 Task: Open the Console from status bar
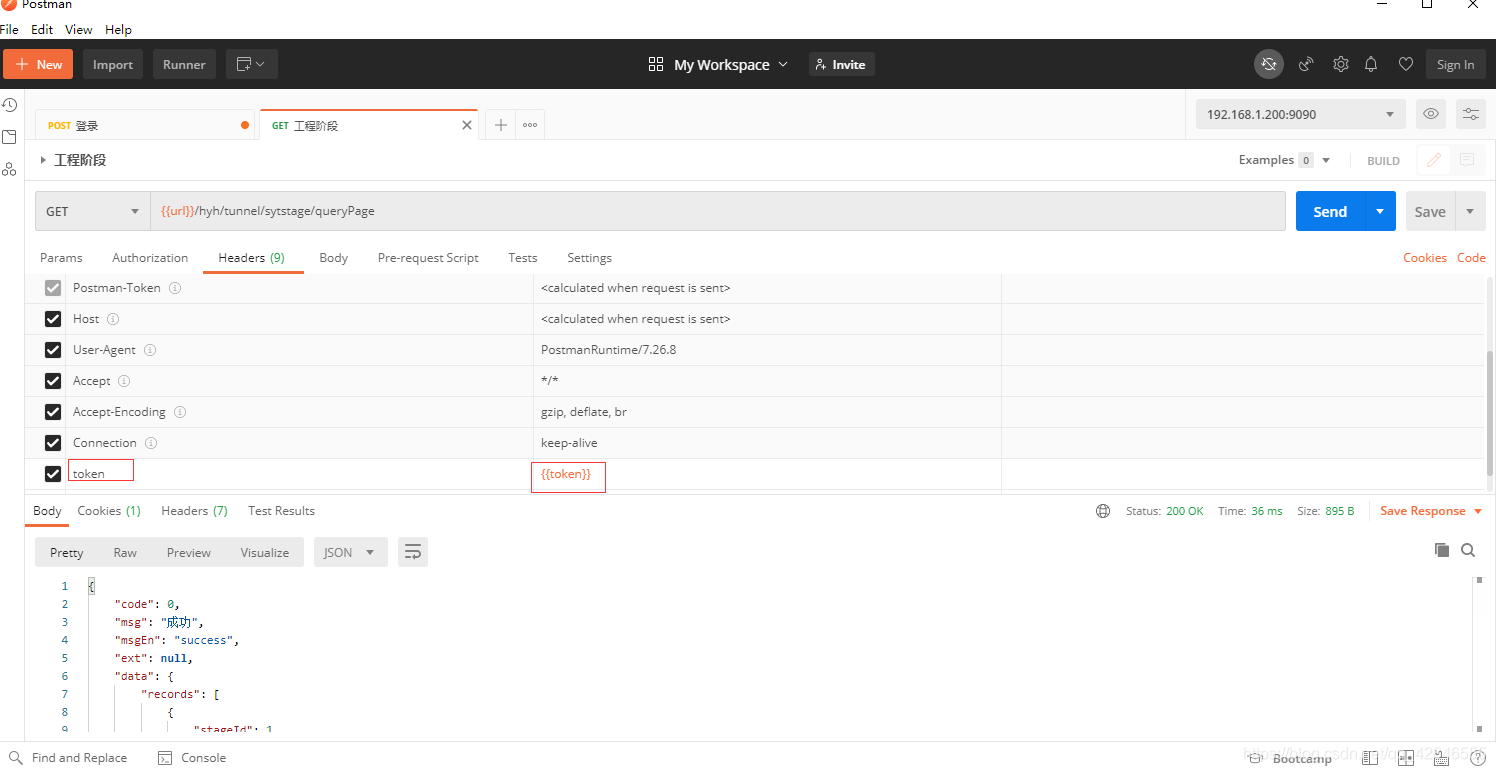pos(192,758)
